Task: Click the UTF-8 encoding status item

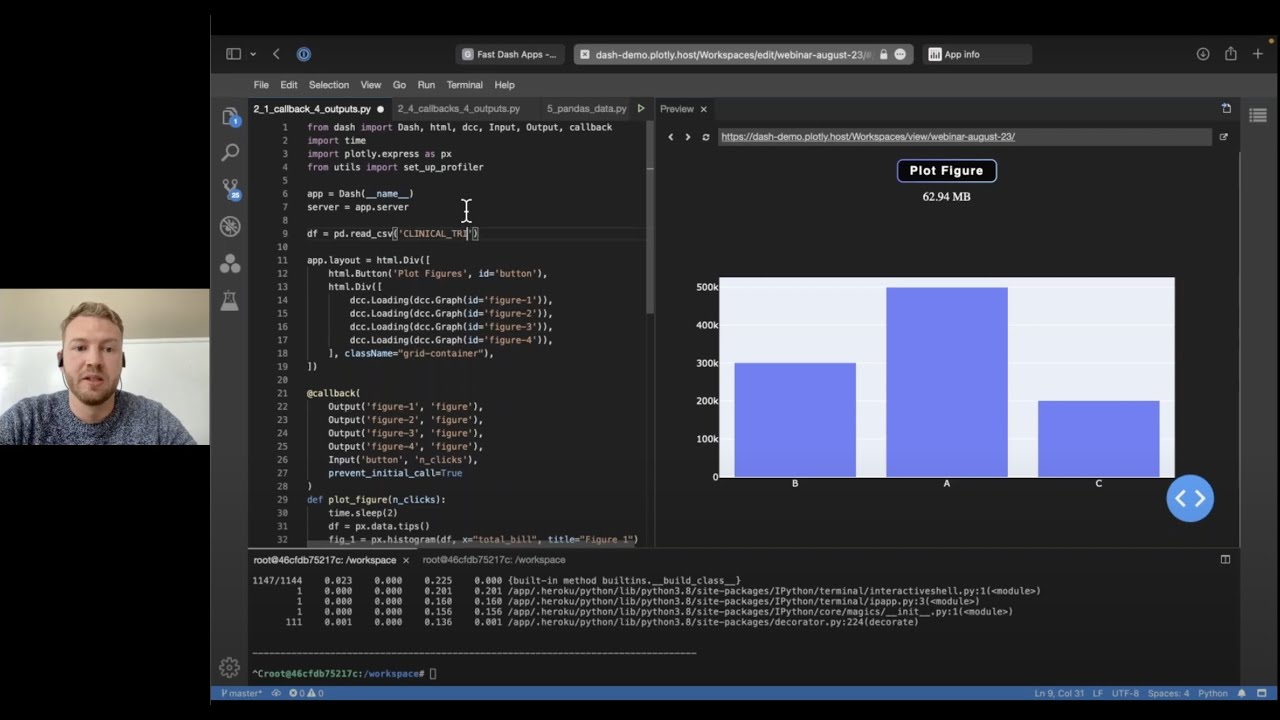Action: coord(1124,693)
